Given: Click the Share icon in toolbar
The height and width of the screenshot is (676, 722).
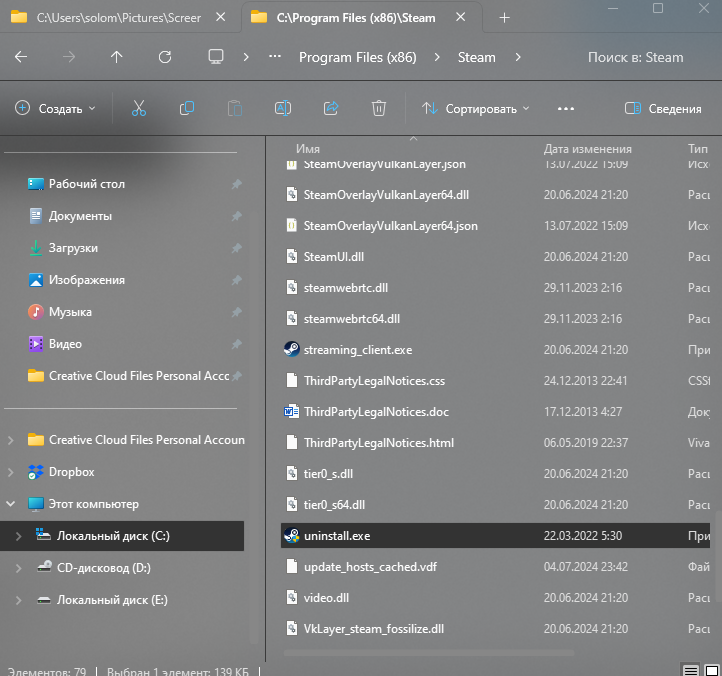Looking at the screenshot, I should pyautogui.click(x=331, y=109).
